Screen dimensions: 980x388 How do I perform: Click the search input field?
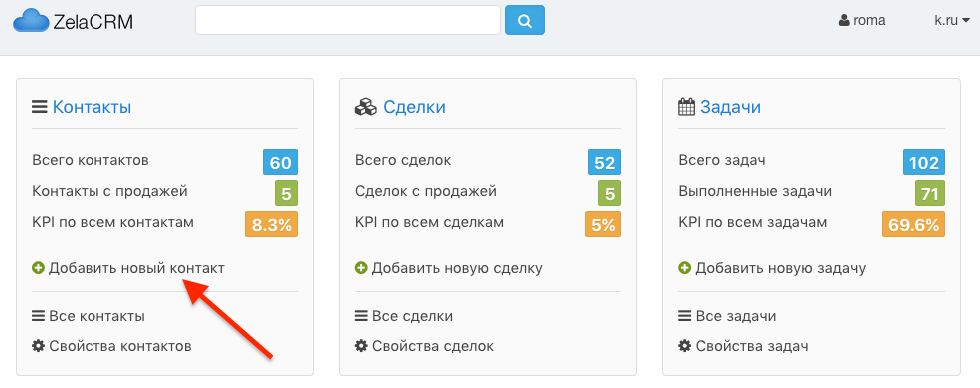click(348, 21)
